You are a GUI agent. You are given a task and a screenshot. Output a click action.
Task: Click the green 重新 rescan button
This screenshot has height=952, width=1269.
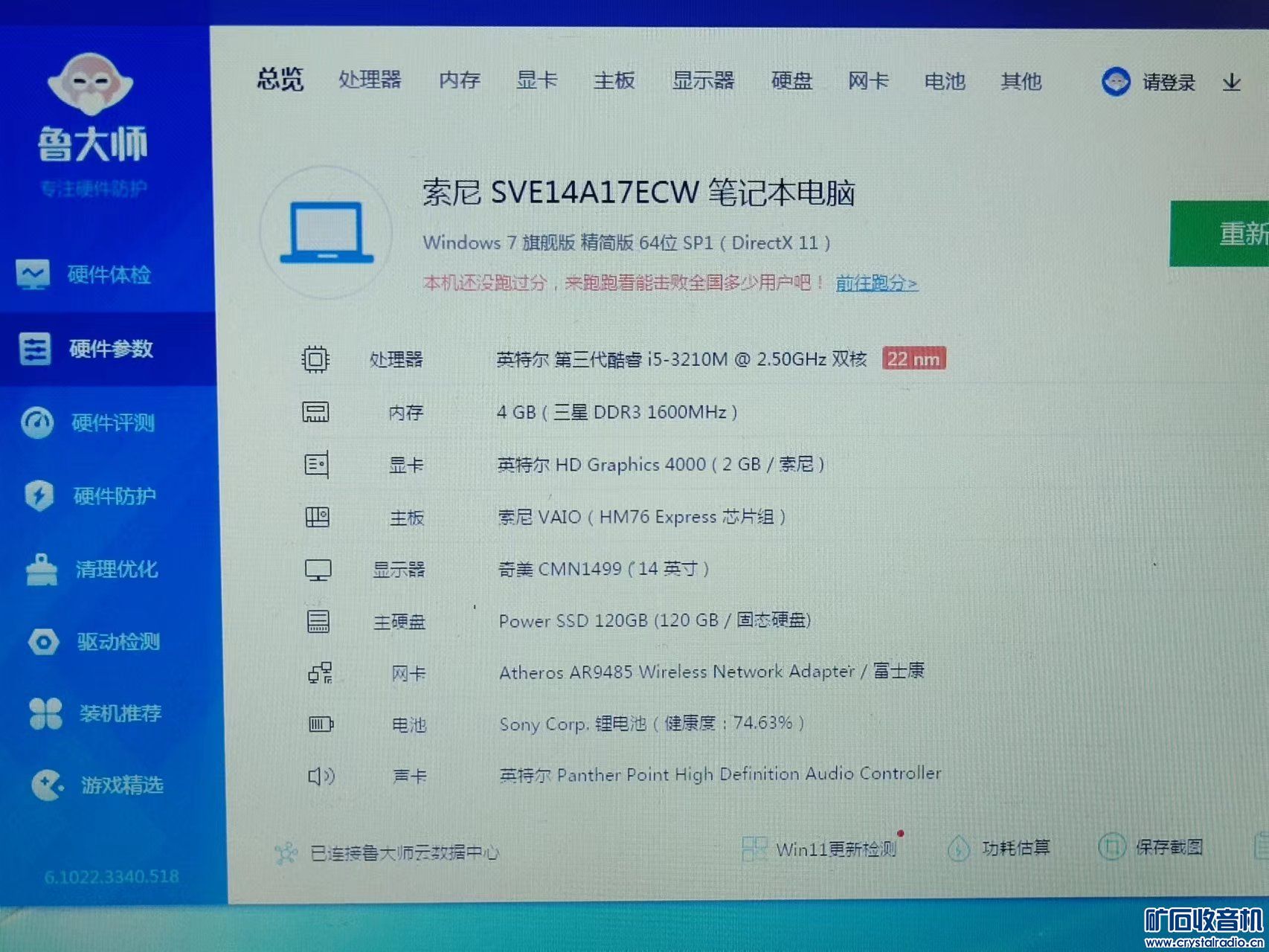tap(1220, 234)
